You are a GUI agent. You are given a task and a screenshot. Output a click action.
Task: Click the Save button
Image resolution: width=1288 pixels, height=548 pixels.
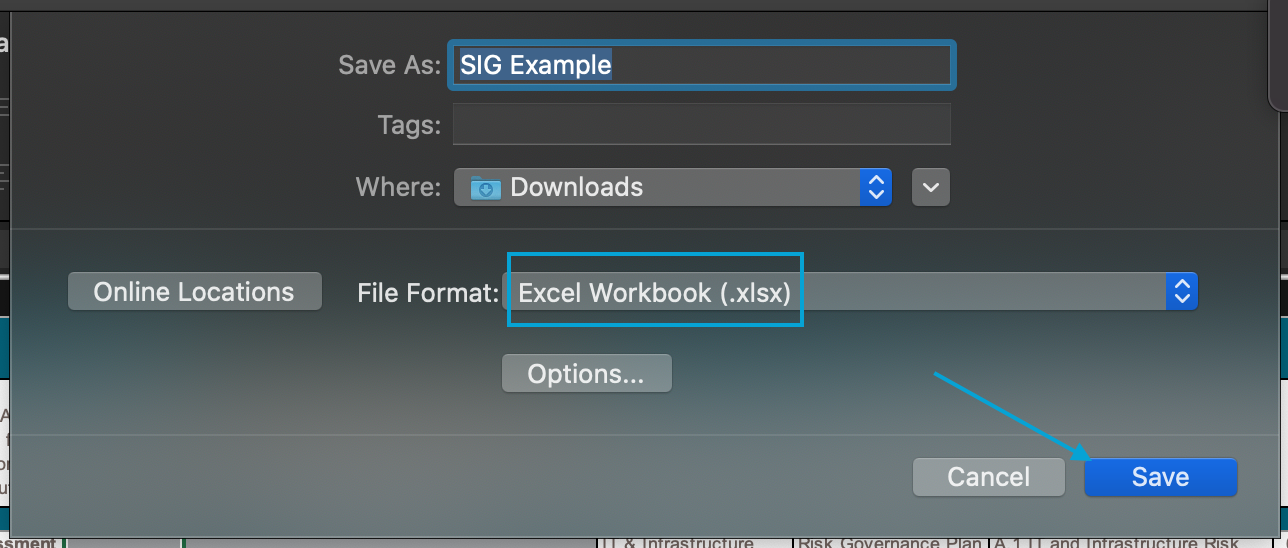tap(1160, 477)
